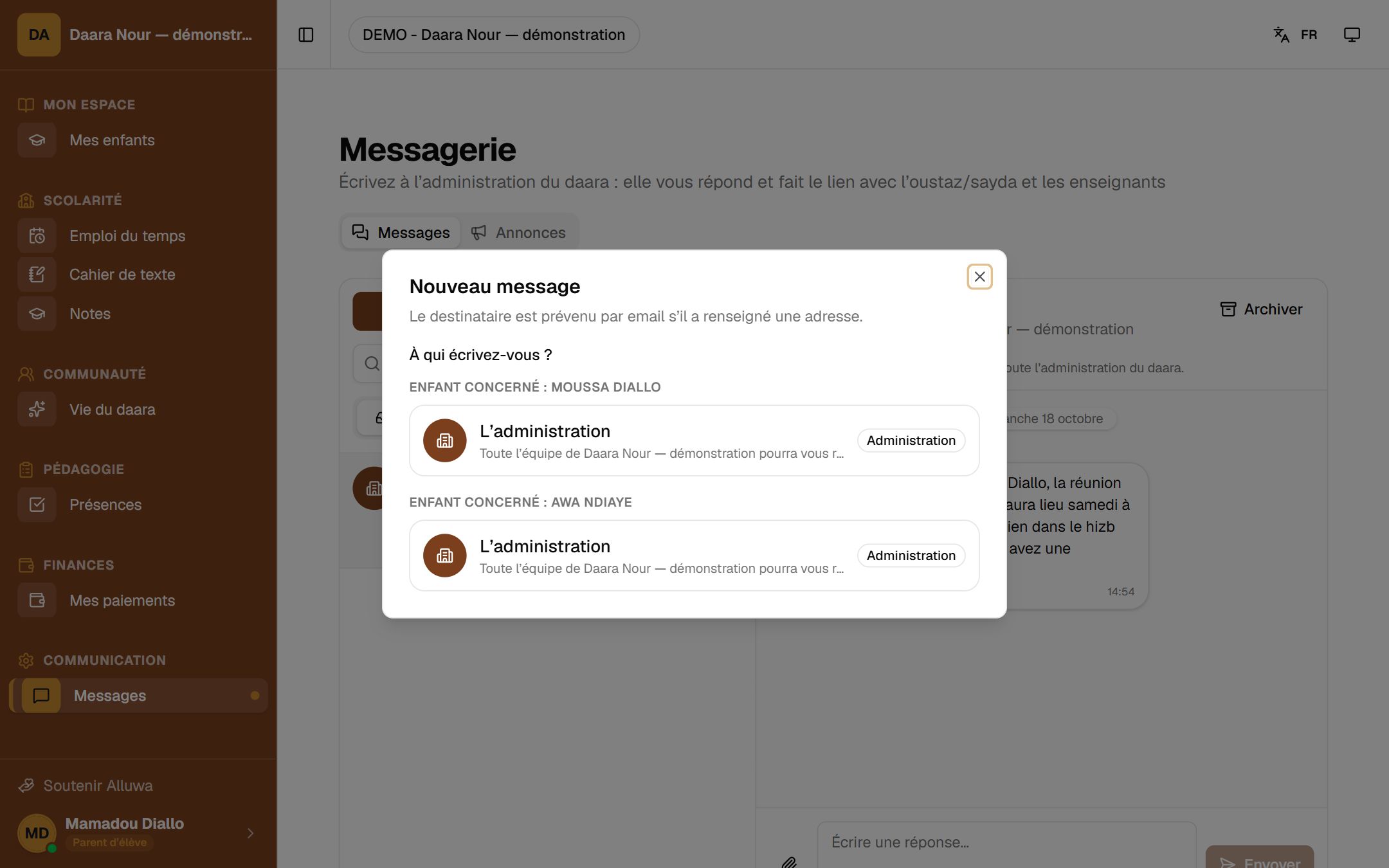This screenshot has height=868, width=1389.
Task: Click the search magnifier icon in message list
Action: click(372, 363)
